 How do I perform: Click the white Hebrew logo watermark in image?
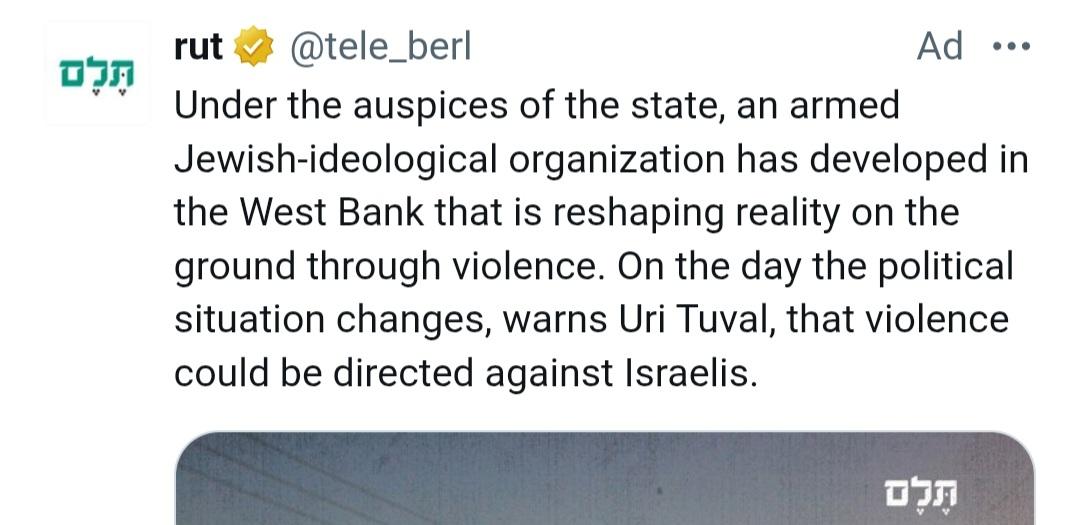(920, 497)
